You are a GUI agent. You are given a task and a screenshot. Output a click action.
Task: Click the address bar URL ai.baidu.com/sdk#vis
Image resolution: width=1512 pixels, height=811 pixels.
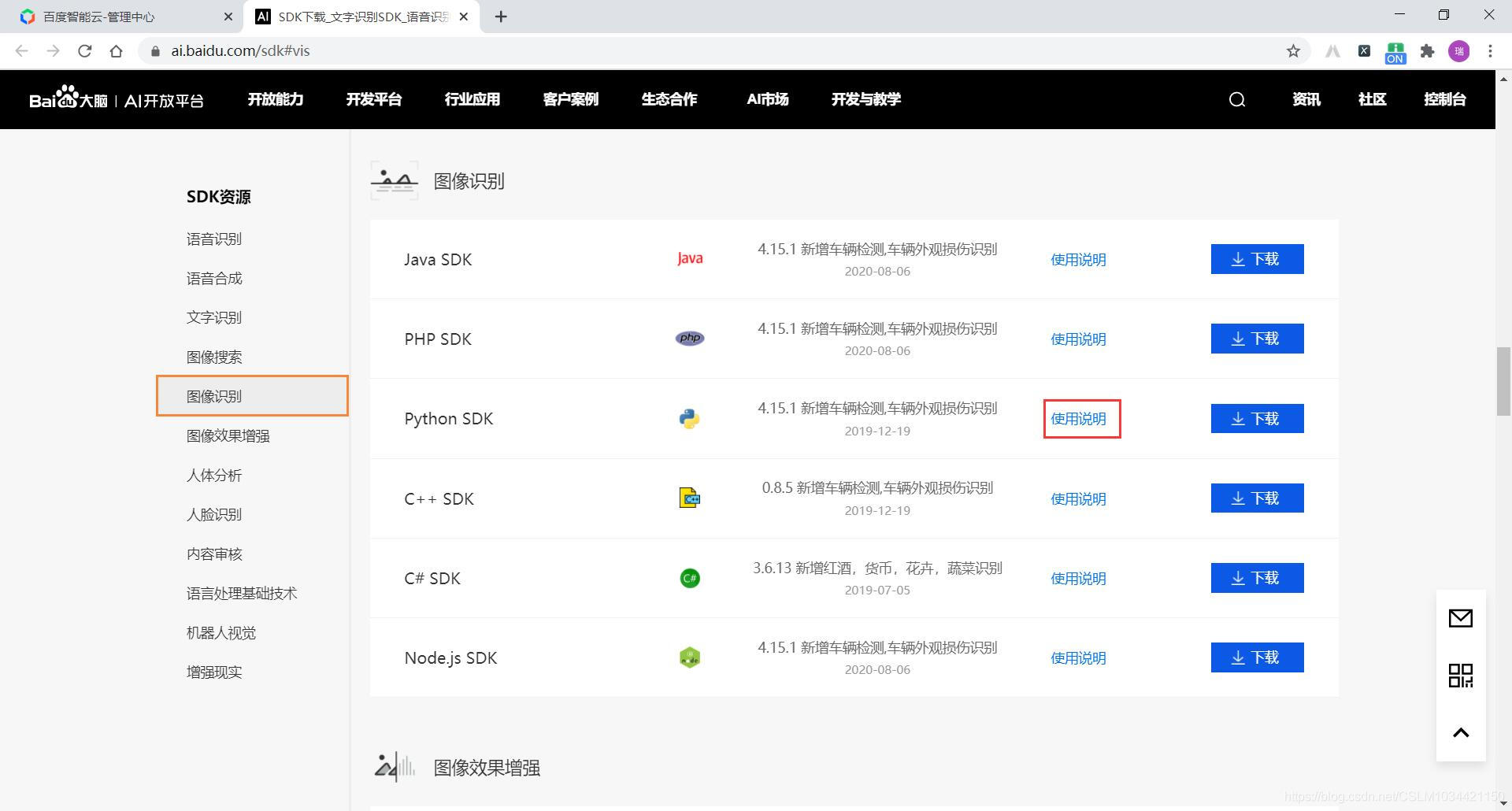(x=240, y=50)
